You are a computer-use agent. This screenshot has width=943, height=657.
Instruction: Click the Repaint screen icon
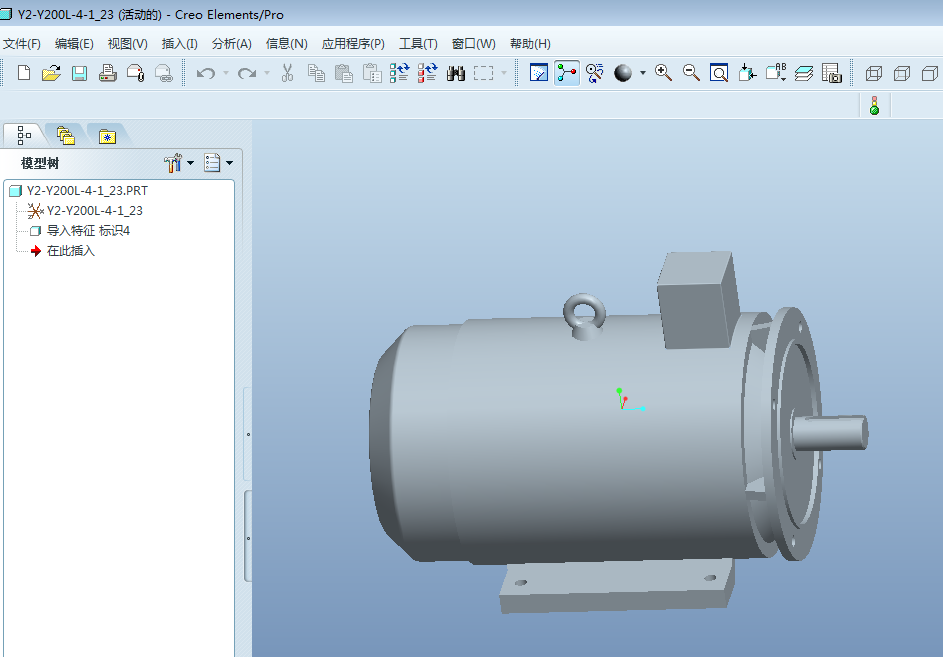(x=539, y=73)
